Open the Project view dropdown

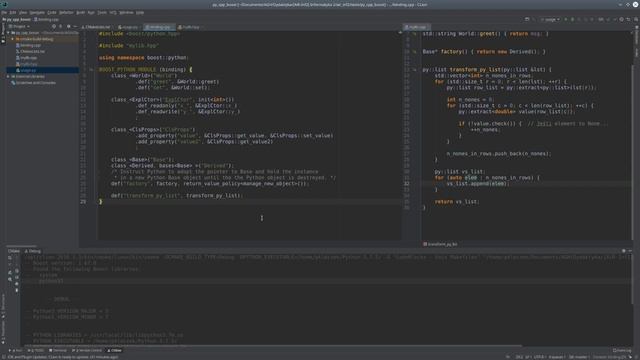(19, 27)
